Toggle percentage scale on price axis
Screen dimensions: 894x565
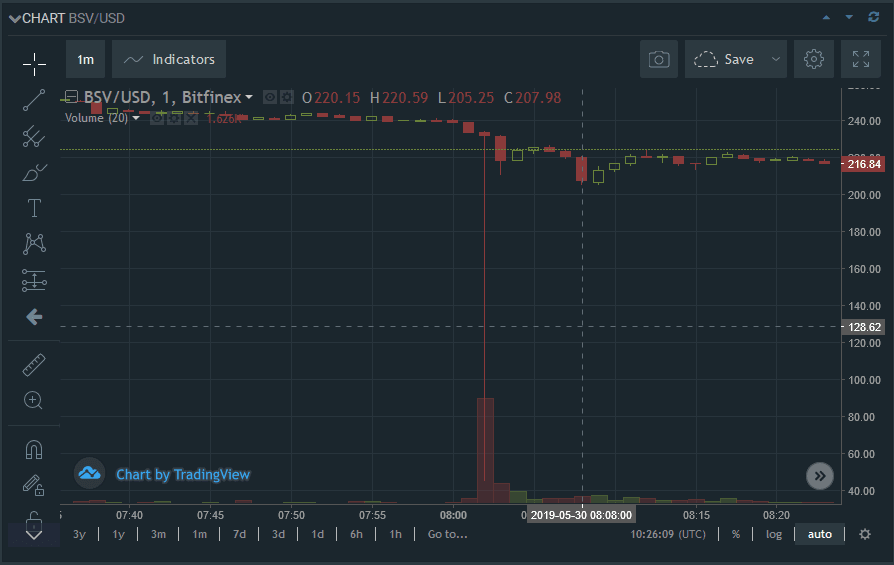(x=736, y=534)
